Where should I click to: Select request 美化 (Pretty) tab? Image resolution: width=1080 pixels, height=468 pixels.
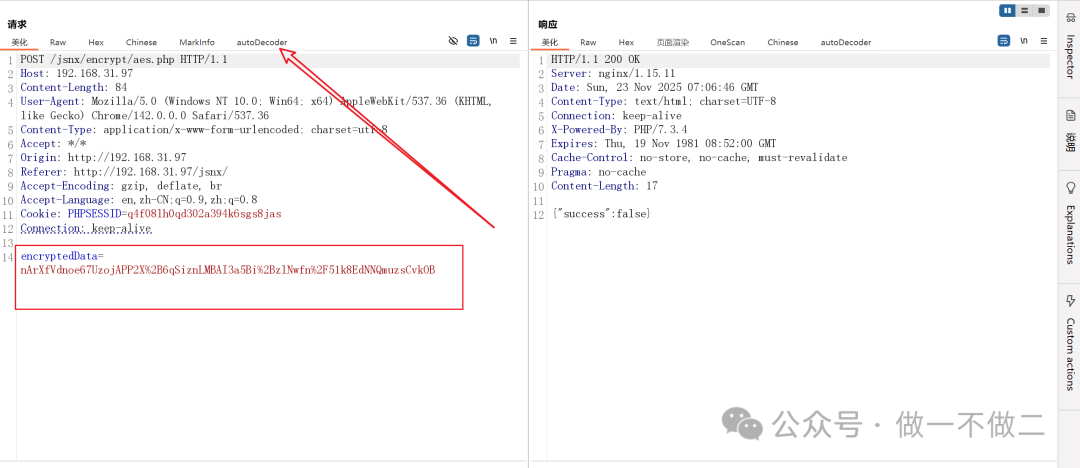pos(19,42)
